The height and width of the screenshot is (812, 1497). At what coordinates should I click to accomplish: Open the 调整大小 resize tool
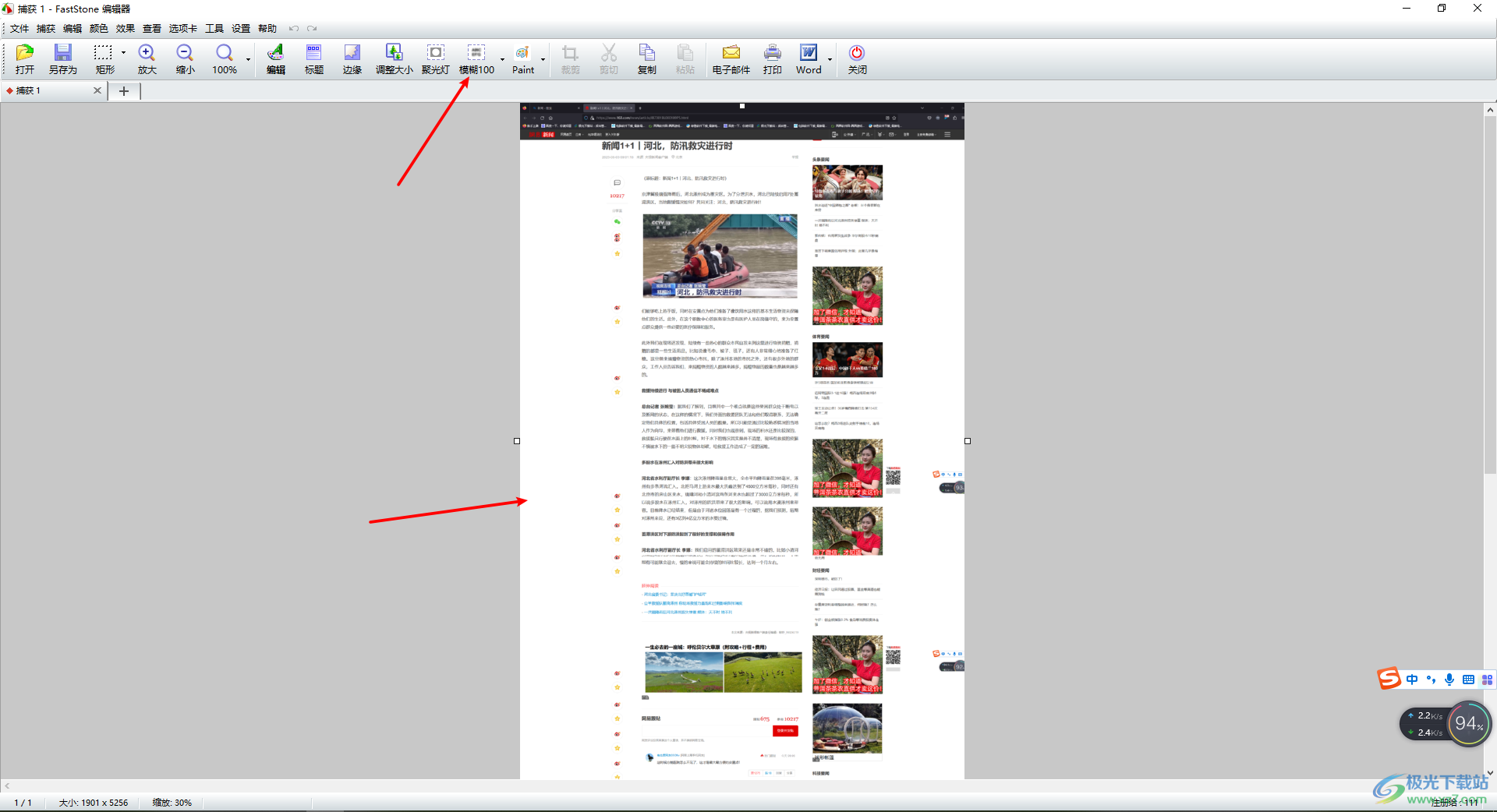tap(394, 59)
